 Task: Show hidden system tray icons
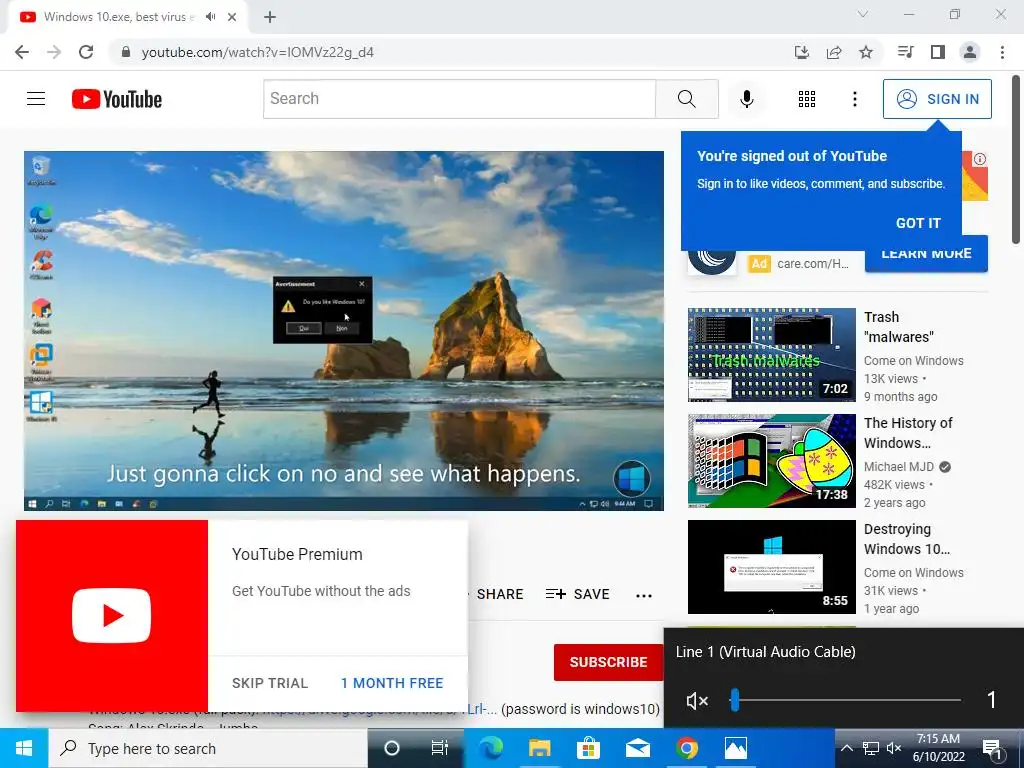point(846,748)
